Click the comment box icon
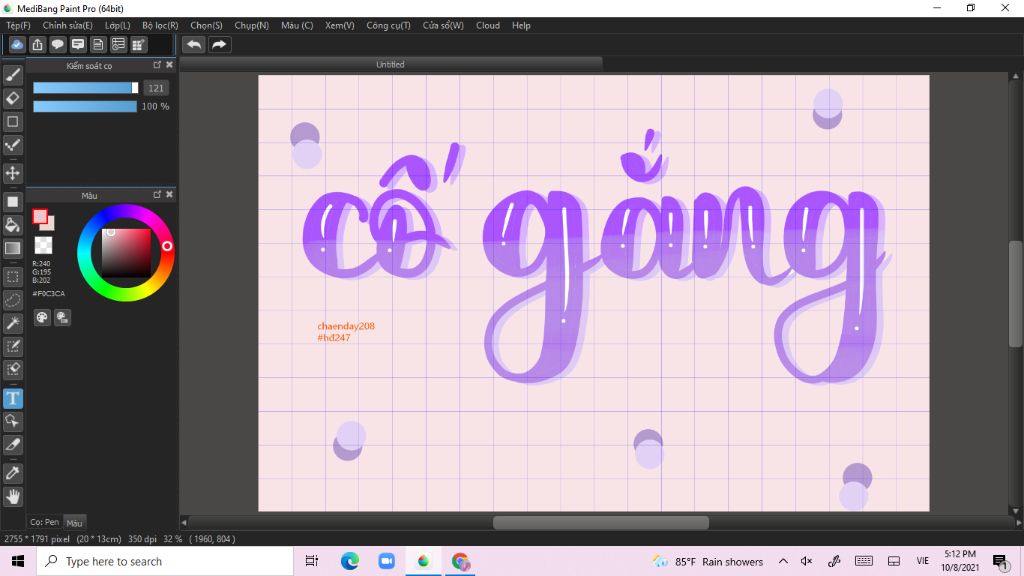Viewport: 1024px width, 576px height. click(x=78, y=44)
